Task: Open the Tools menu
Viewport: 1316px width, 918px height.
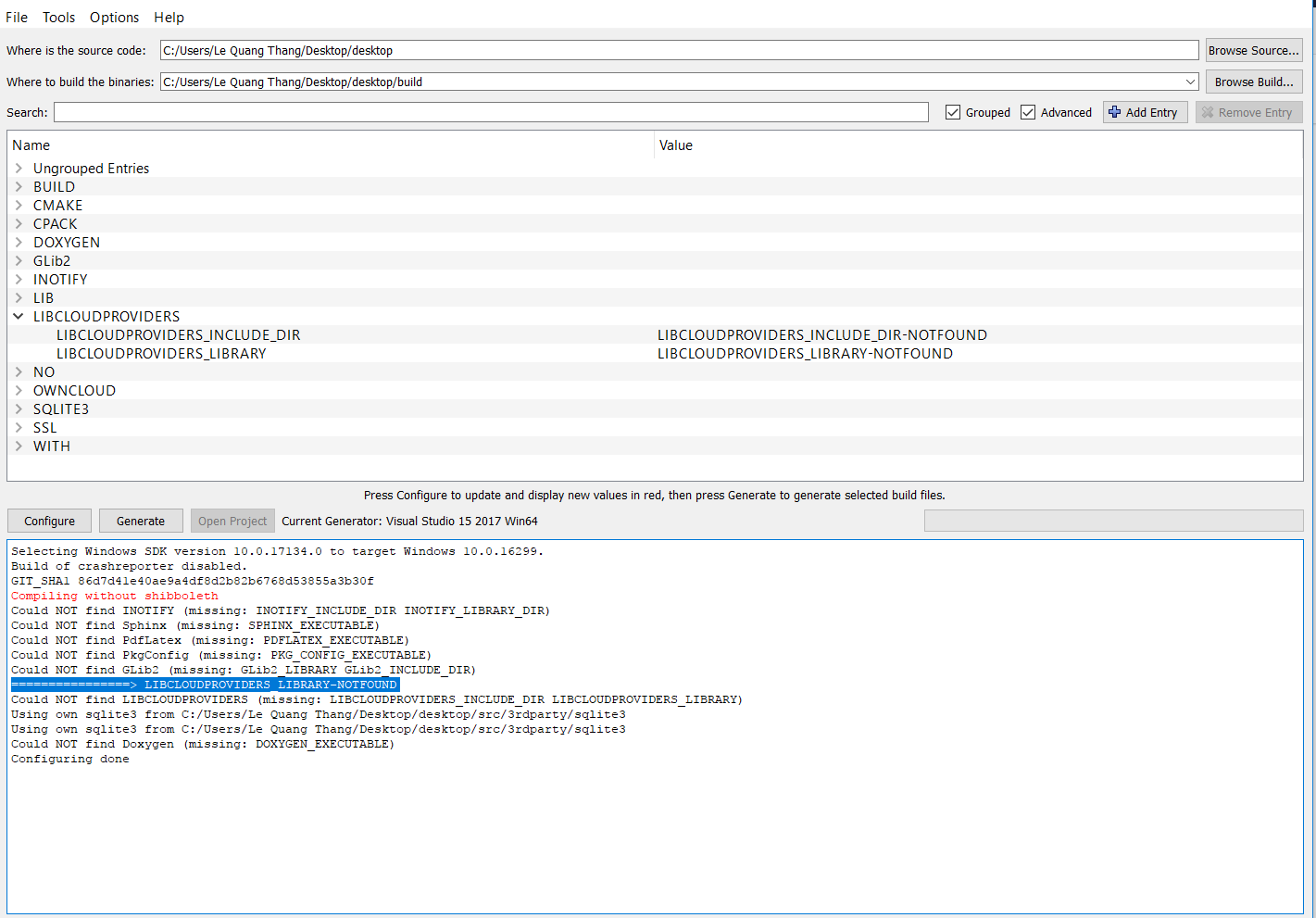Action: tap(58, 17)
